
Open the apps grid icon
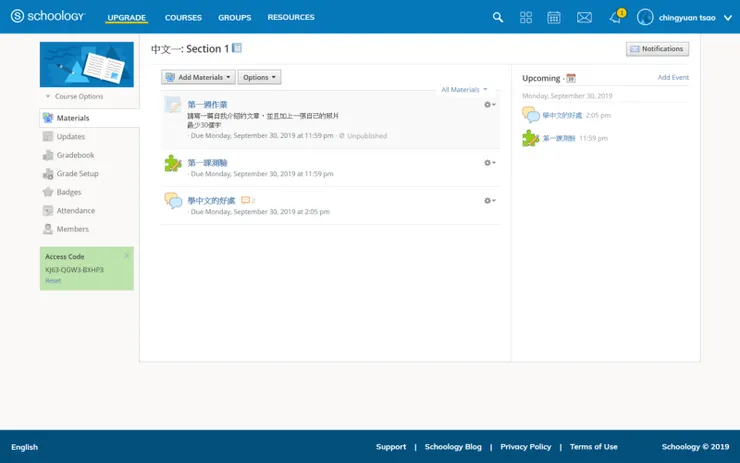[x=526, y=17]
